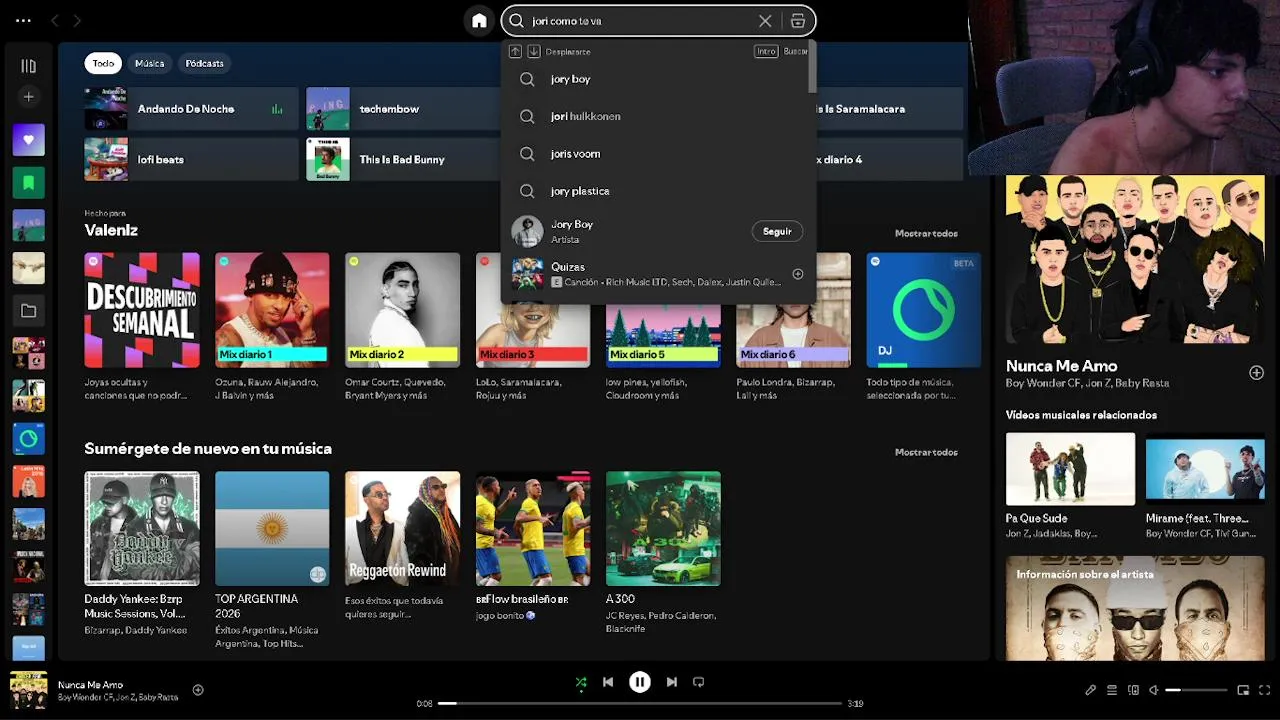Open A 300 album cover

(x=663, y=529)
